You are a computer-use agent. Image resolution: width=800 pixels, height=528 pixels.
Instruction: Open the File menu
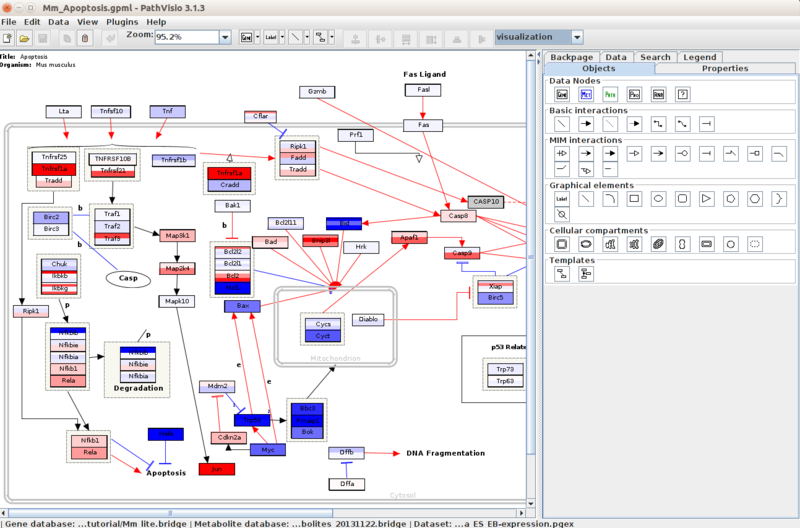(x=9, y=22)
